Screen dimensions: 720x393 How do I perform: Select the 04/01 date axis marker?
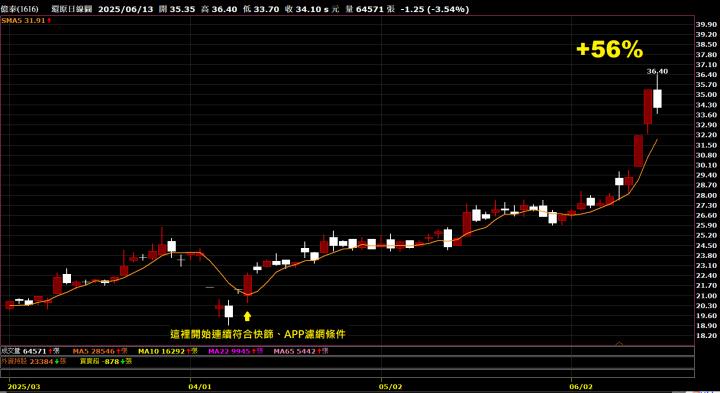pos(200,387)
